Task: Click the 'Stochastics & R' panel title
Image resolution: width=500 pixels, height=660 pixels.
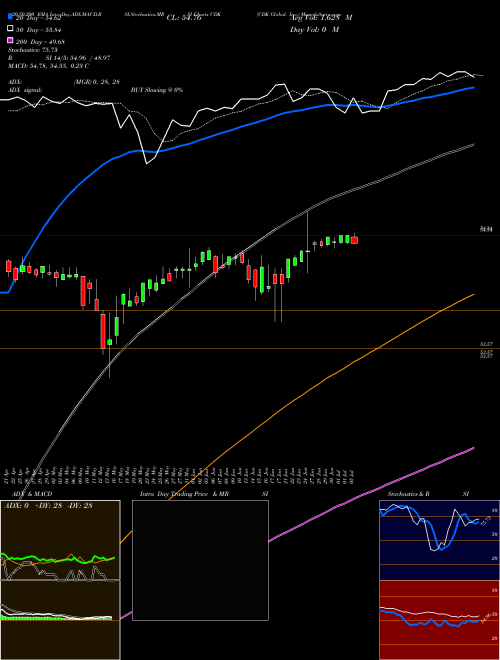Action: [408, 494]
